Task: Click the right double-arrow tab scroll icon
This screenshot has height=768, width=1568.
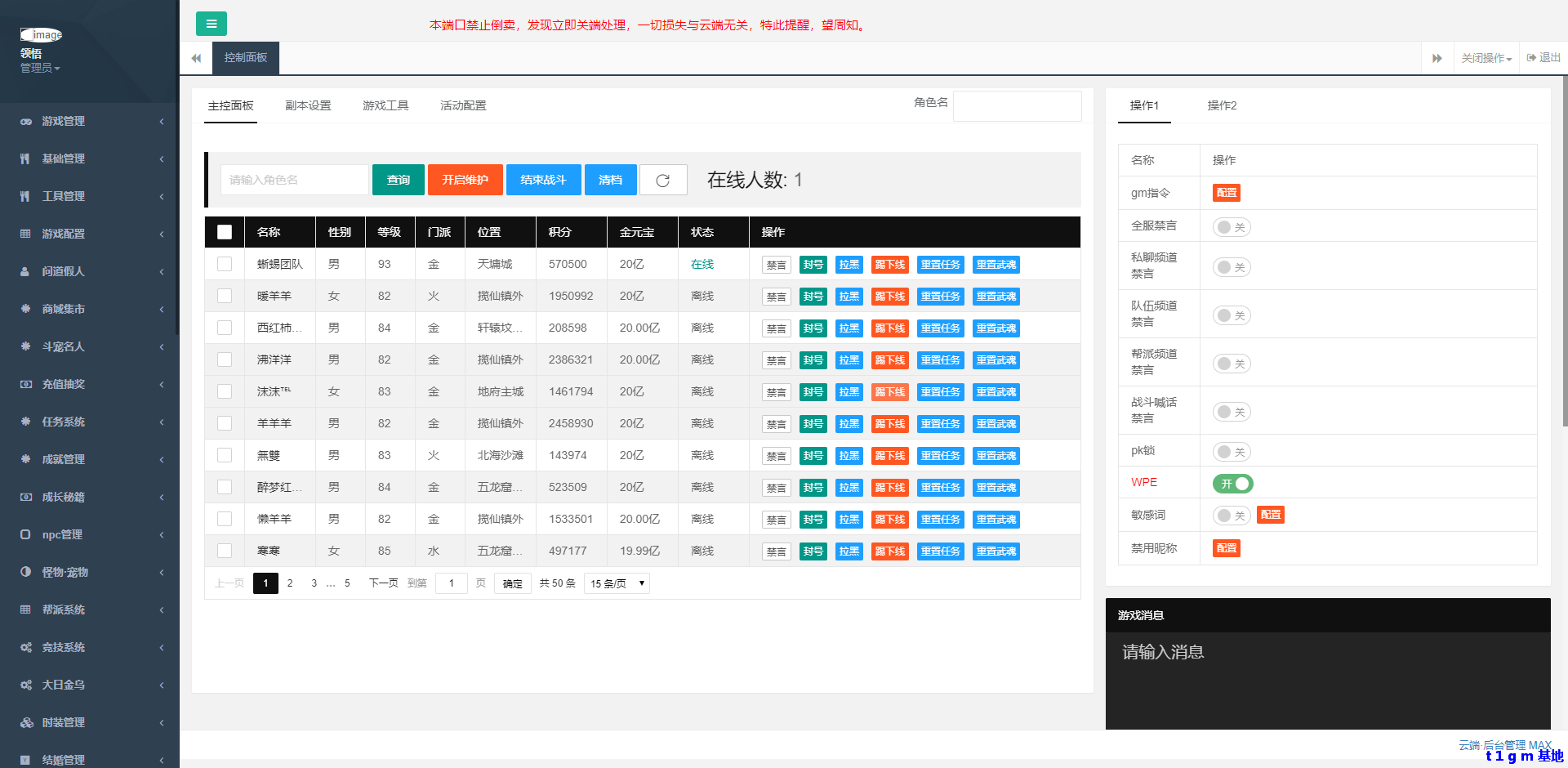Action: (x=1437, y=58)
